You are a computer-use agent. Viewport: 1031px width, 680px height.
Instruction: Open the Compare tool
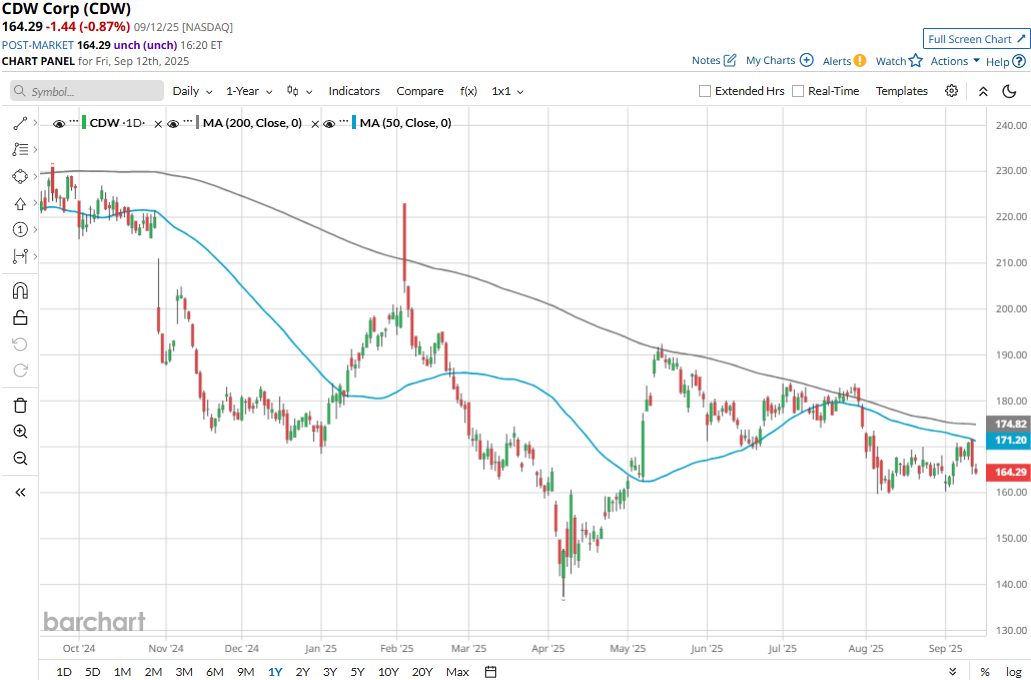point(420,91)
